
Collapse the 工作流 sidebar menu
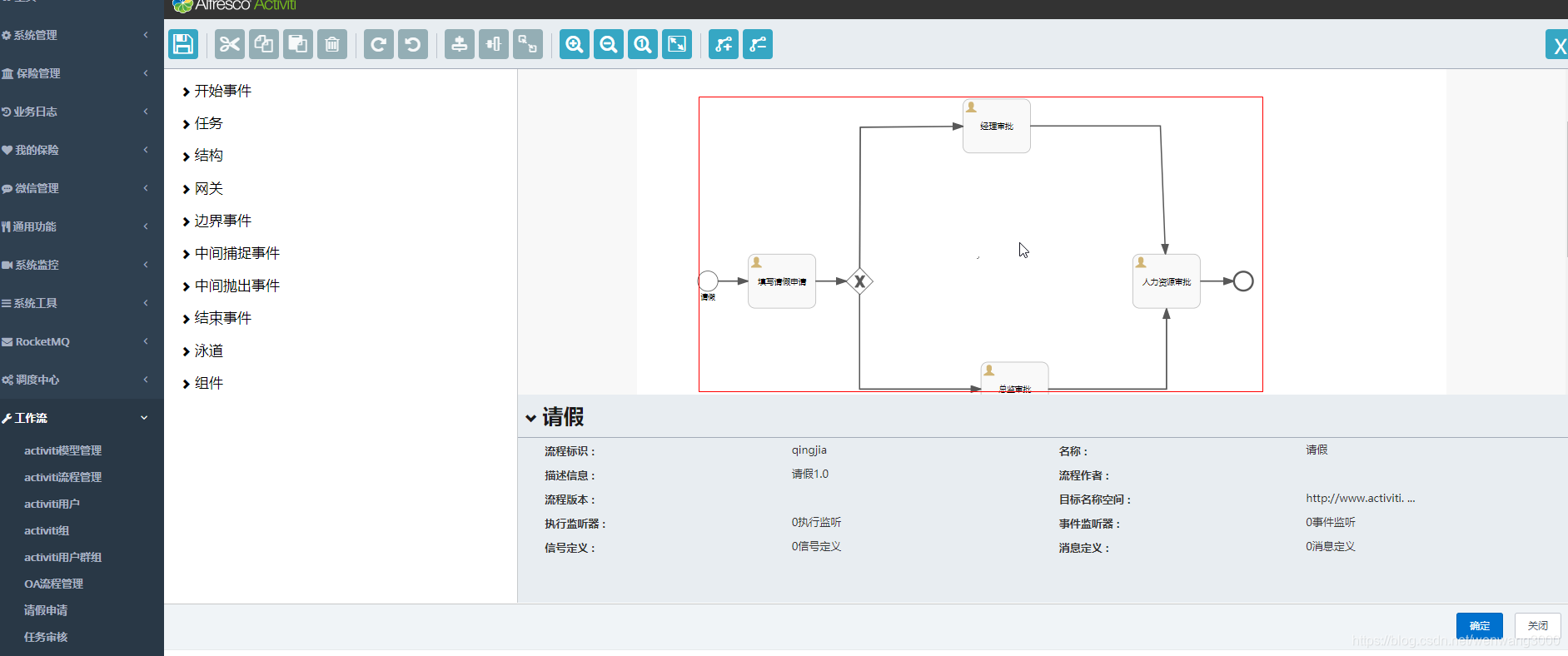tap(82, 418)
